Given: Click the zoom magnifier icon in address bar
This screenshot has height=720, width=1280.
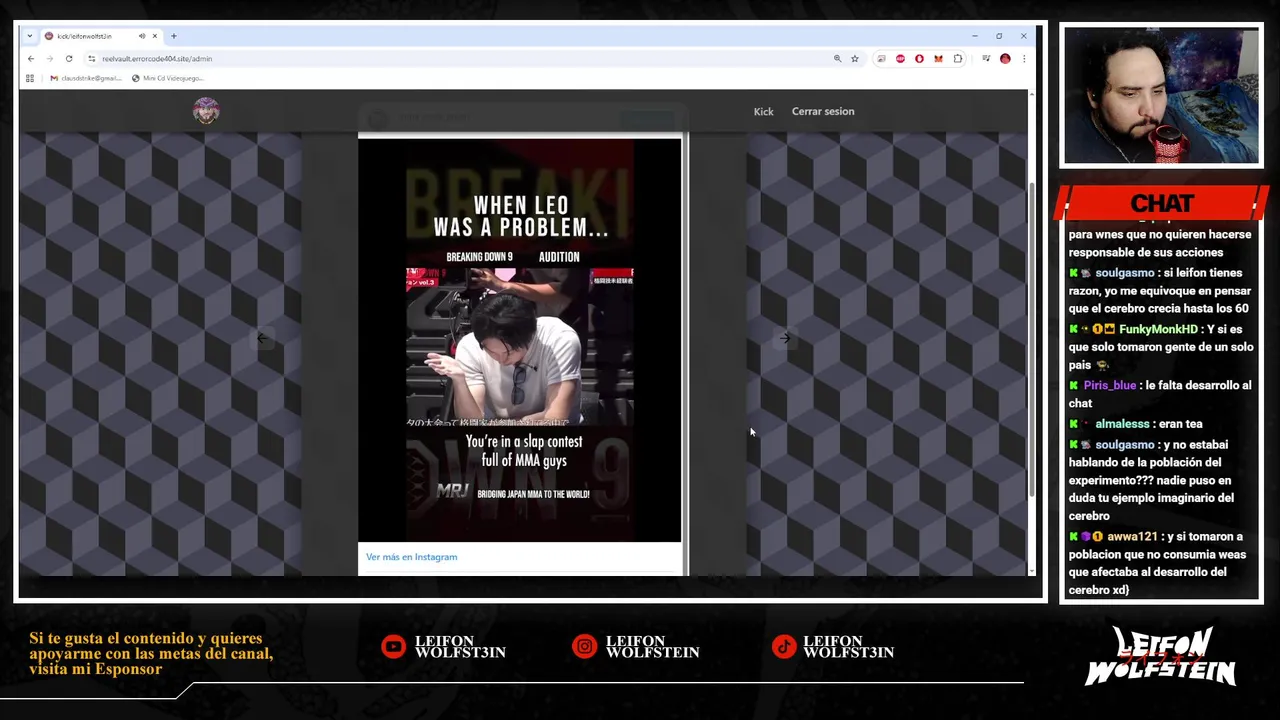Looking at the screenshot, I should click(837, 59).
